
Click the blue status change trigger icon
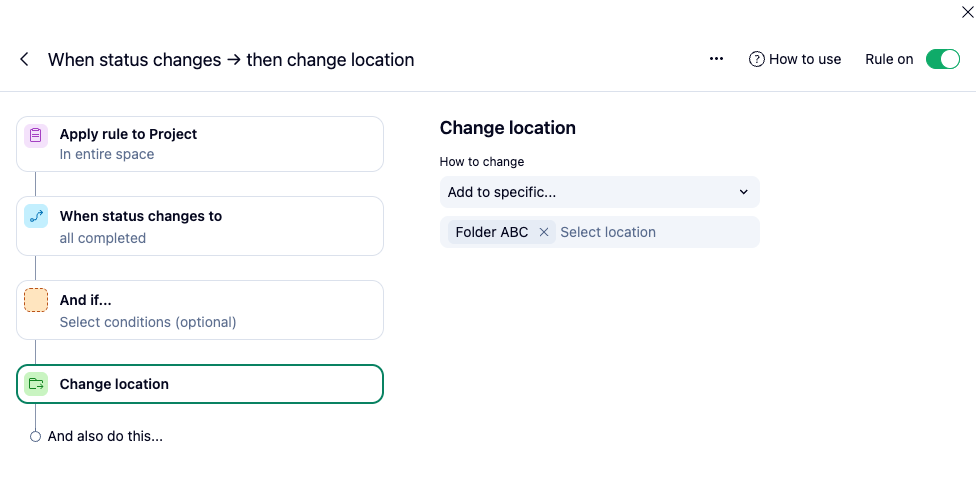coord(36,217)
